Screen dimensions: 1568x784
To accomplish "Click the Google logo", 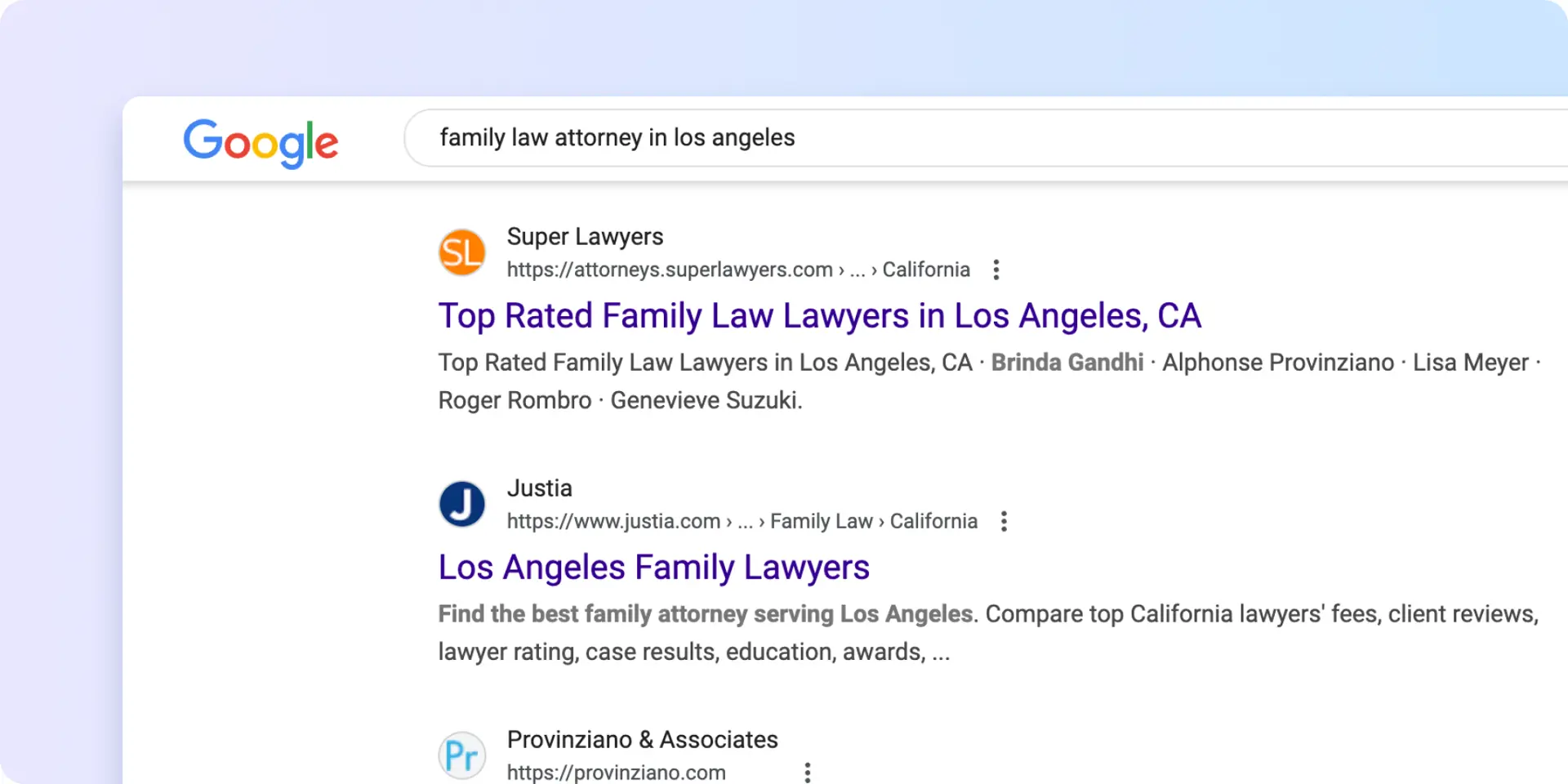I will [x=261, y=142].
